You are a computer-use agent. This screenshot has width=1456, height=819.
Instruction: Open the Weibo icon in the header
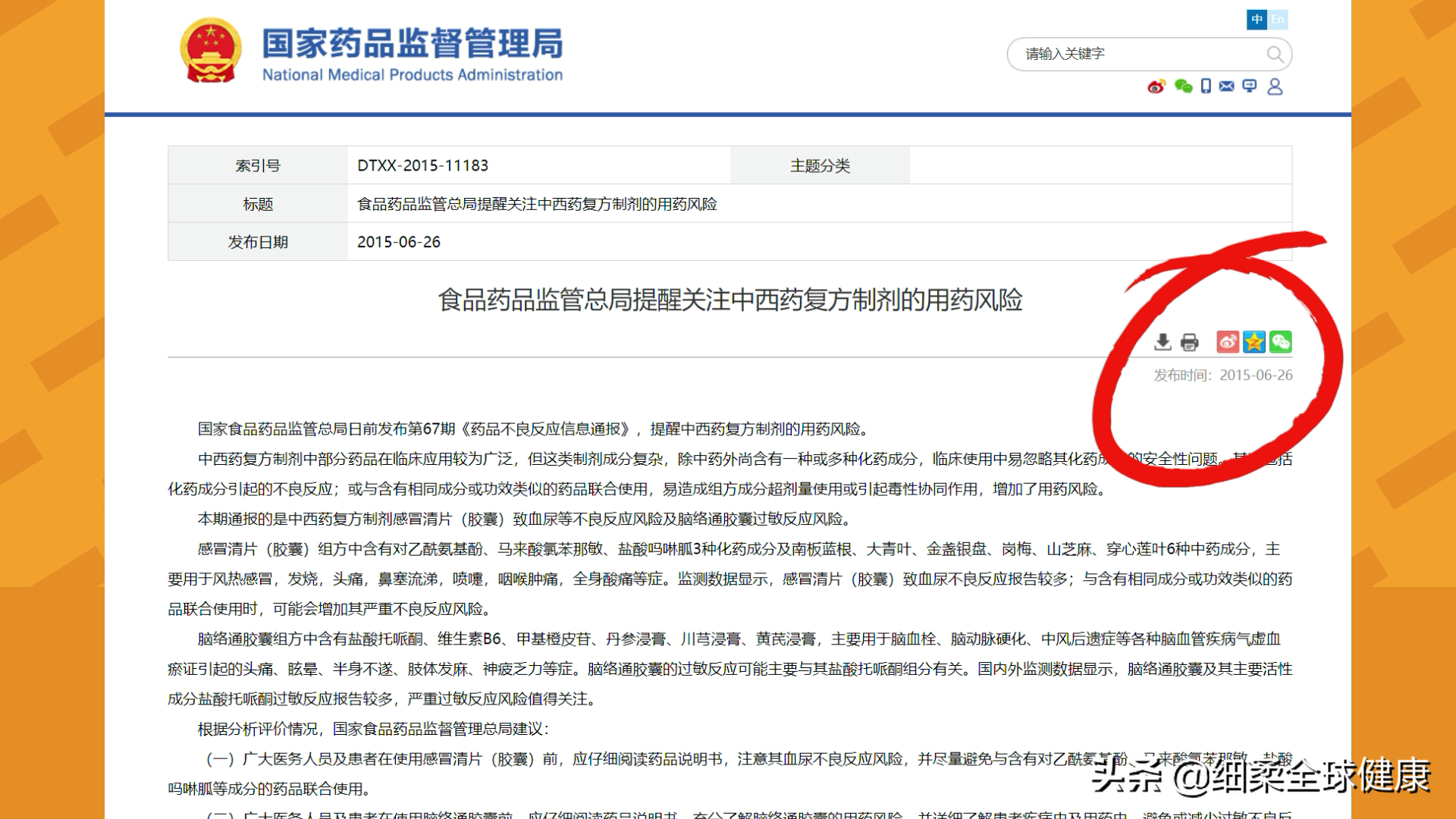(x=1156, y=86)
